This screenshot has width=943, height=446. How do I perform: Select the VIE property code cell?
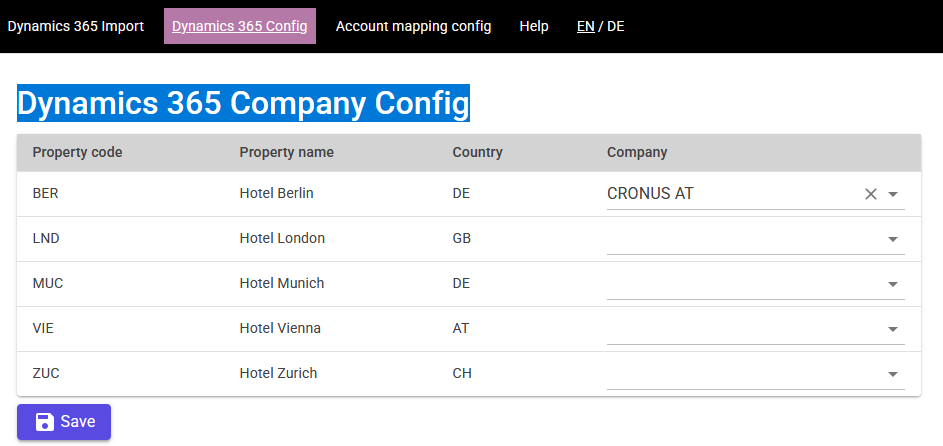(x=43, y=329)
